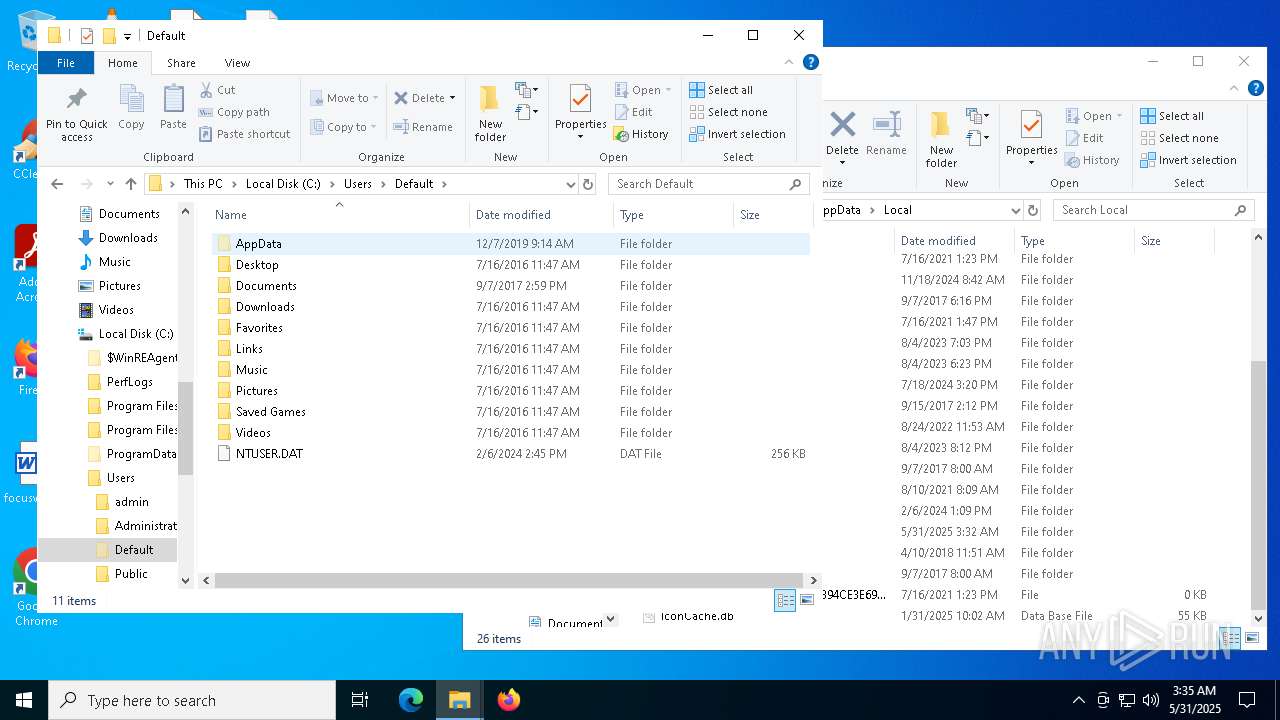This screenshot has height=720, width=1280.
Task: Click Cut in the Default window ribbon
Action: click(x=217, y=90)
